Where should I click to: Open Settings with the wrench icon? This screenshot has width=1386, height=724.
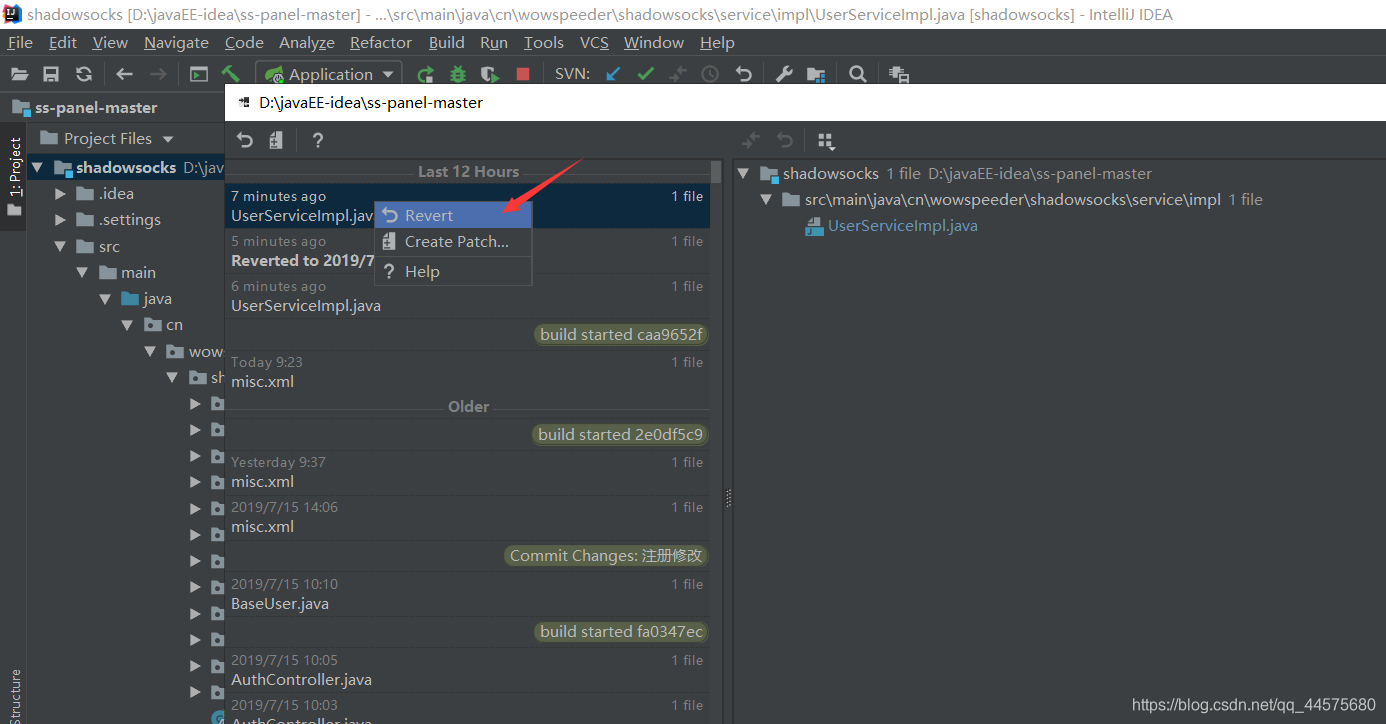784,74
